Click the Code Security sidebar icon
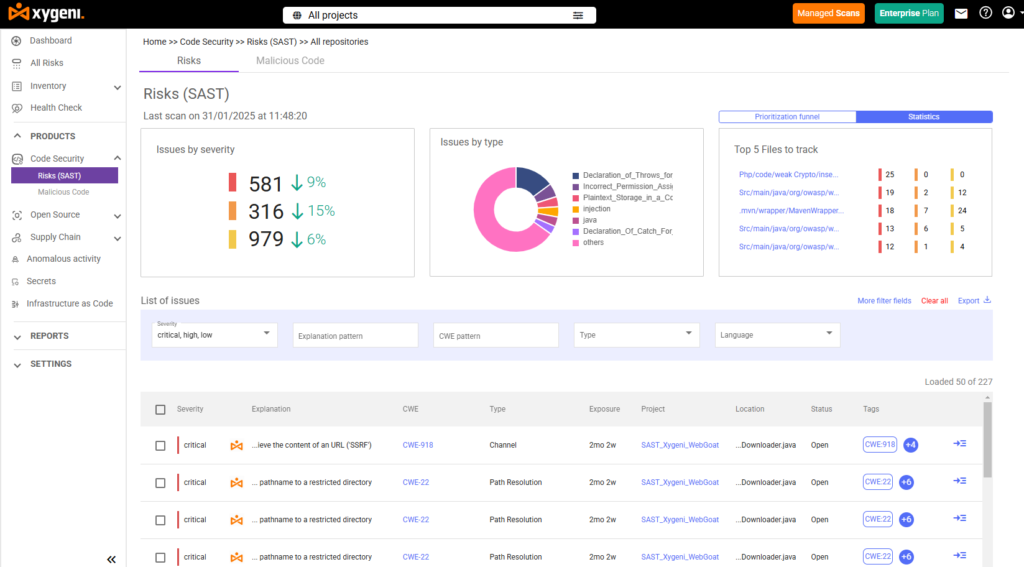The image size is (1024, 567). coord(16,159)
